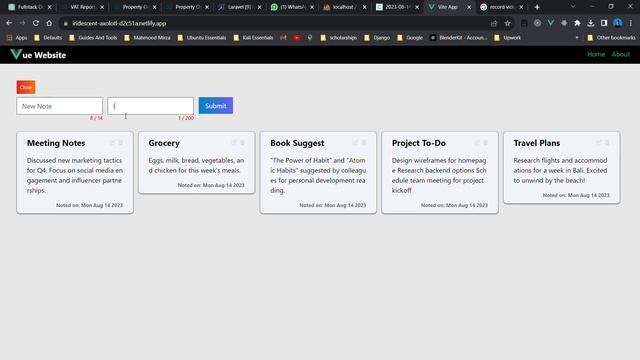Viewport: 640px width, 360px height.
Task: Open the Chrome profile avatar
Action: pos(618,23)
